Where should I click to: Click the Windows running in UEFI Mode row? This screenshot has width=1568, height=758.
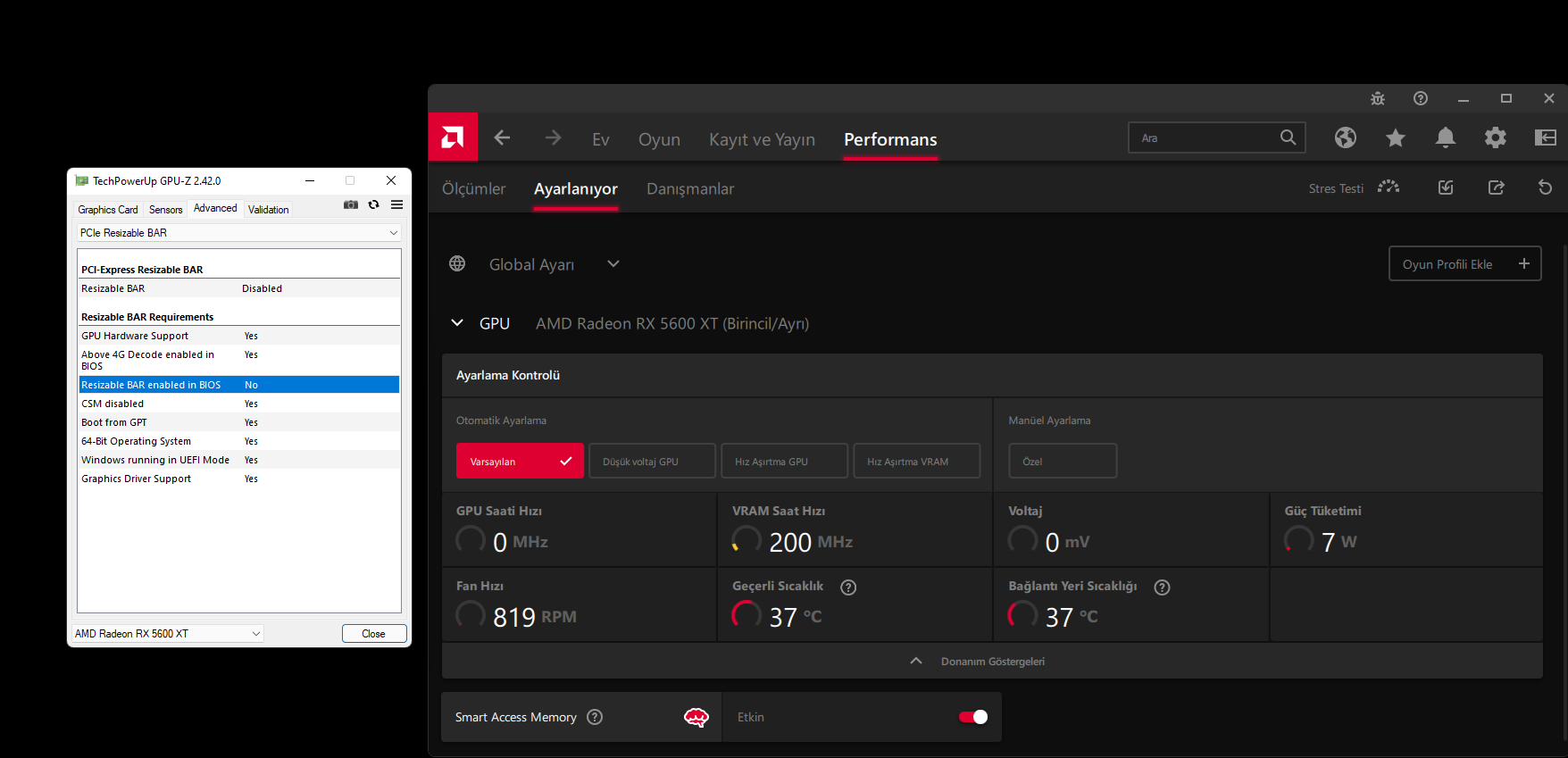[239, 460]
